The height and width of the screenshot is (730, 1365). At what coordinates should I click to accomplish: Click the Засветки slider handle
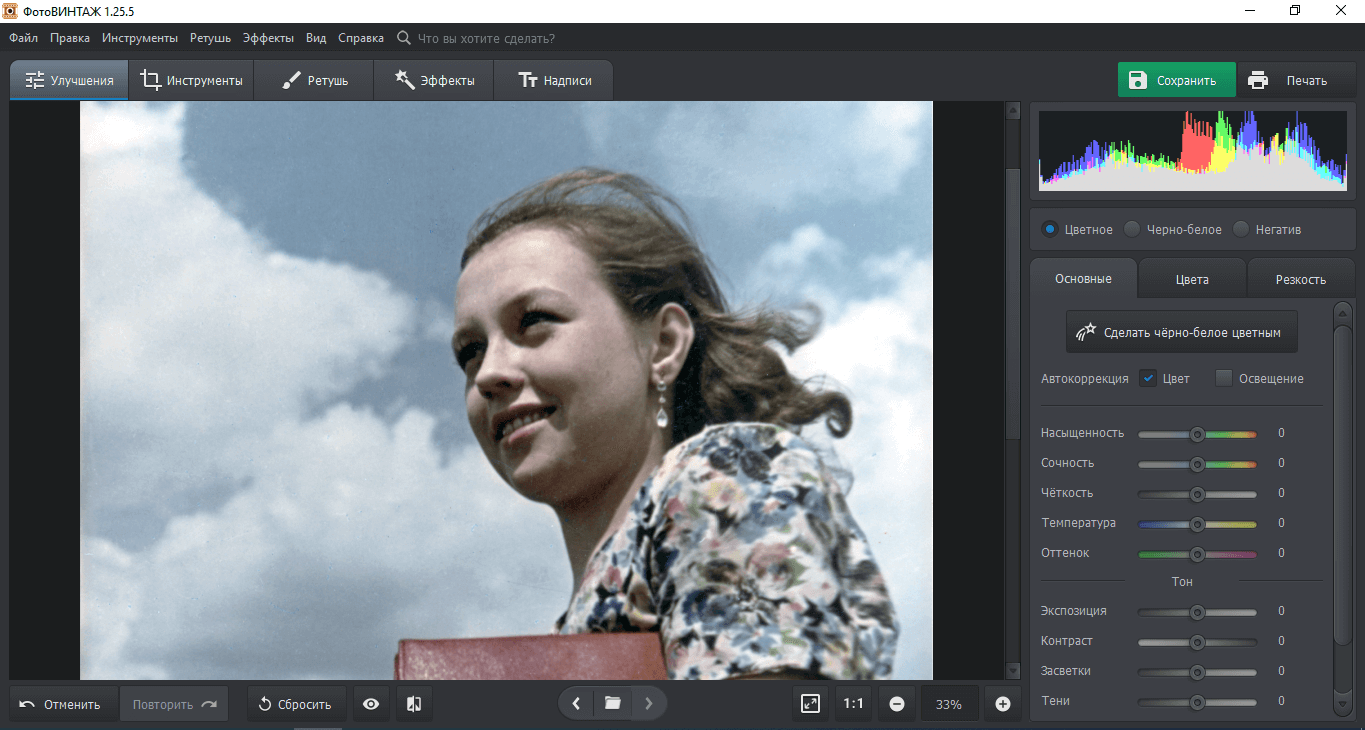point(1197,672)
